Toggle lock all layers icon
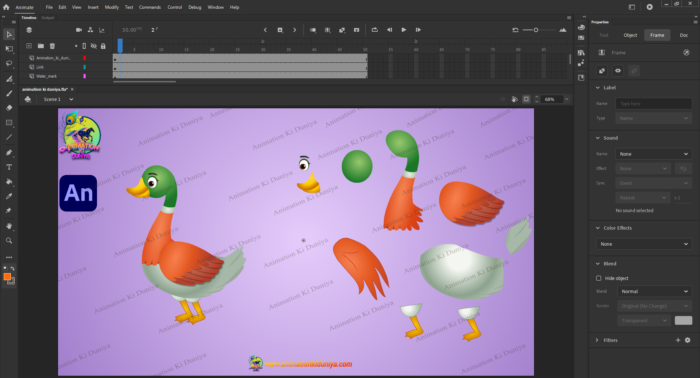The image size is (700, 378). 103,46
